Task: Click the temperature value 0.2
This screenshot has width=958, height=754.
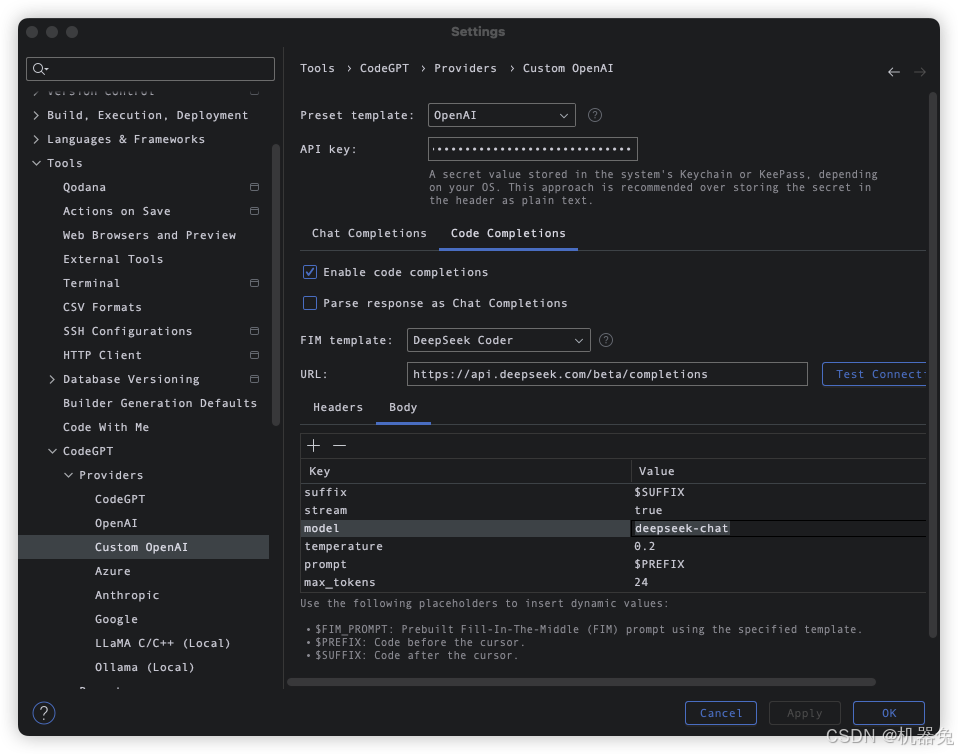Action: click(x=644, y=546)
